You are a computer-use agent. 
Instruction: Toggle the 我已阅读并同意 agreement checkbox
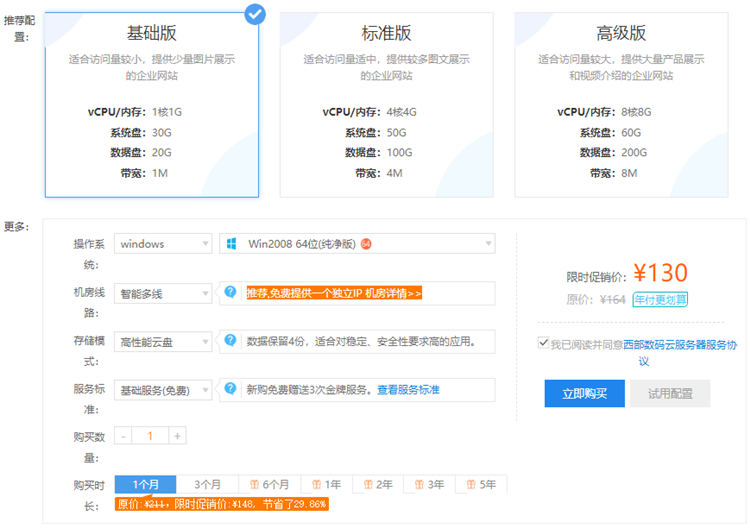click(x=542, y=343)
